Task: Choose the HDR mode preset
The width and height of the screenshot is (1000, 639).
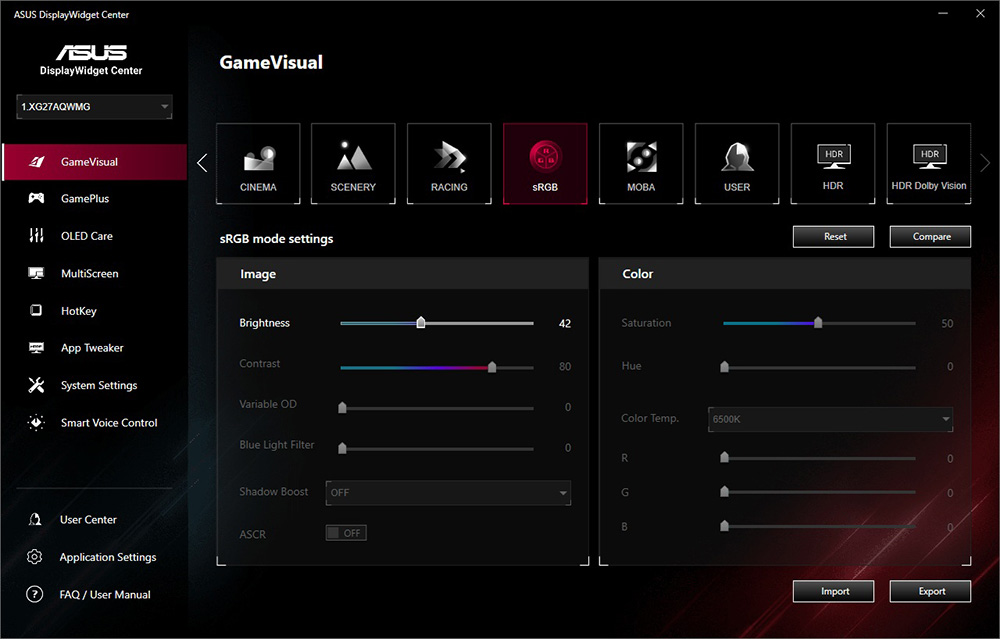Action: 833,164
